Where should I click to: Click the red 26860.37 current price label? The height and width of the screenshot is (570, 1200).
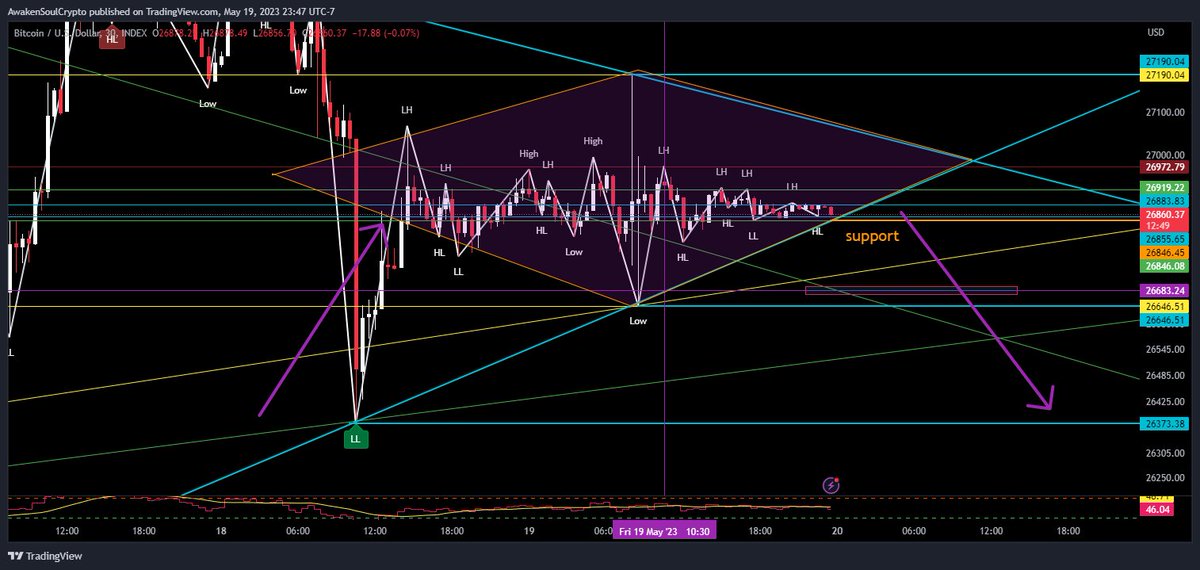(1164, 214)
